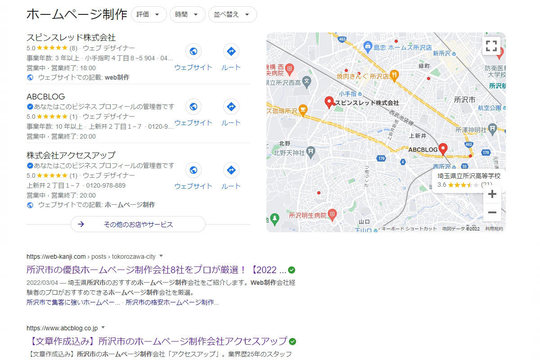This screenshot has height=360, width=540.
Task: Click website globe icon for ABCBLOG
Action: (194, 107)
